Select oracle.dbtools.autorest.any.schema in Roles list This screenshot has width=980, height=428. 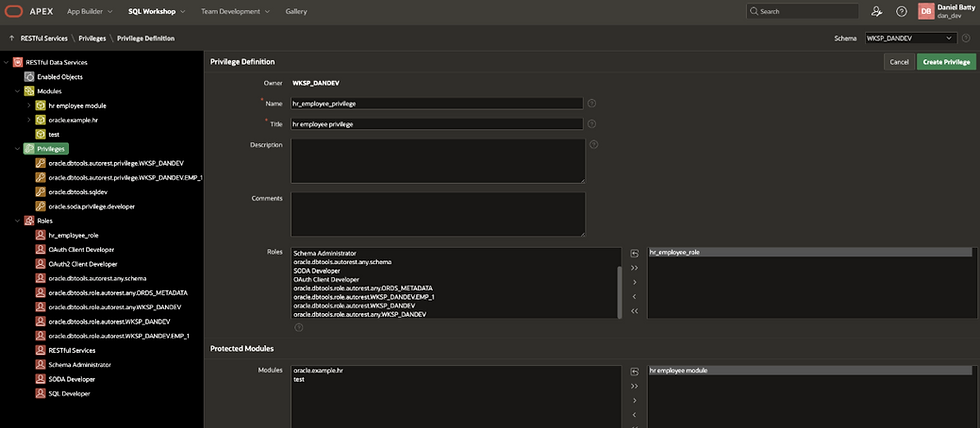pos(342,262)
